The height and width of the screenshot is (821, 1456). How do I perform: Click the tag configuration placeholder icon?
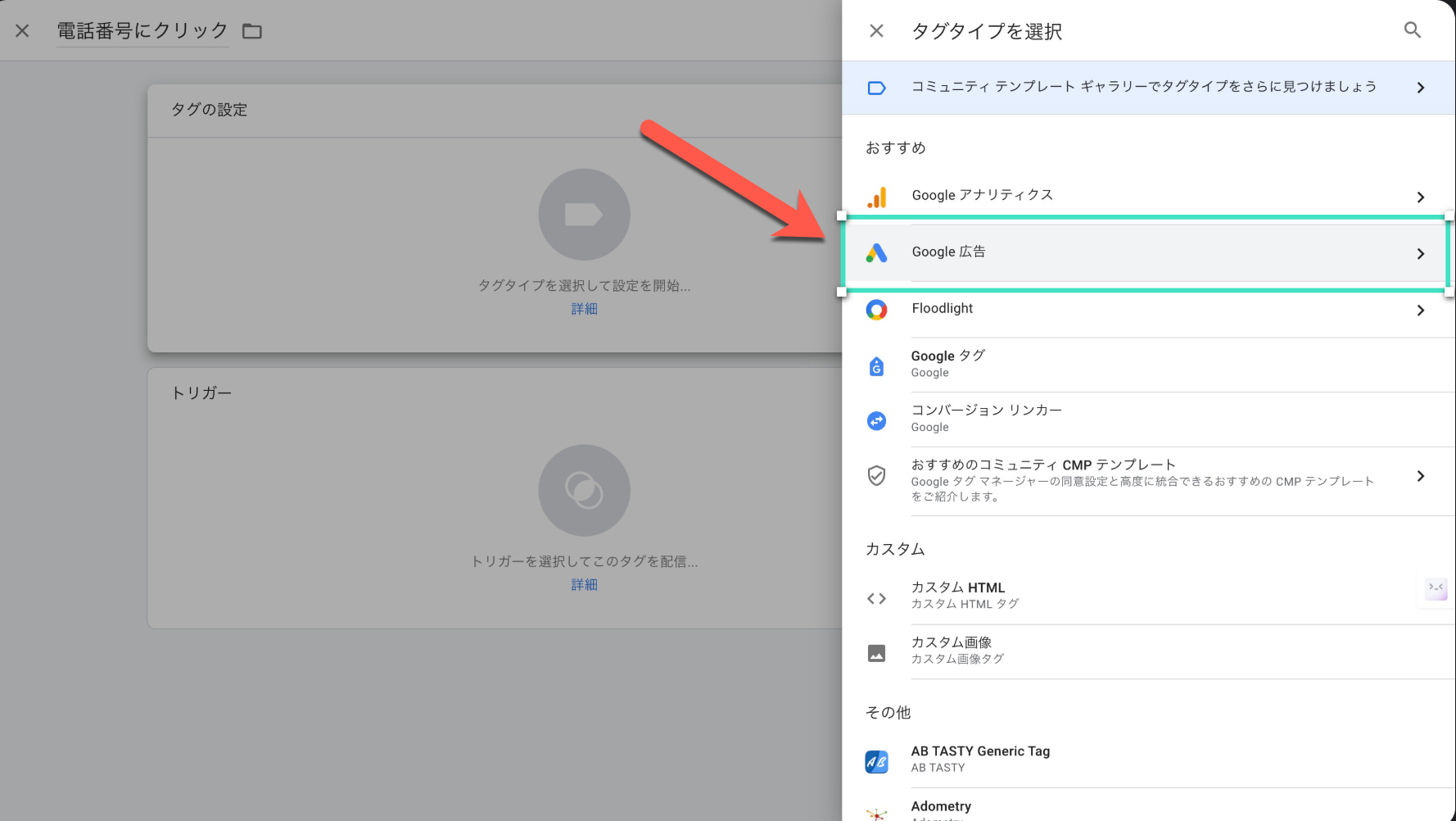tap(584, 215)
